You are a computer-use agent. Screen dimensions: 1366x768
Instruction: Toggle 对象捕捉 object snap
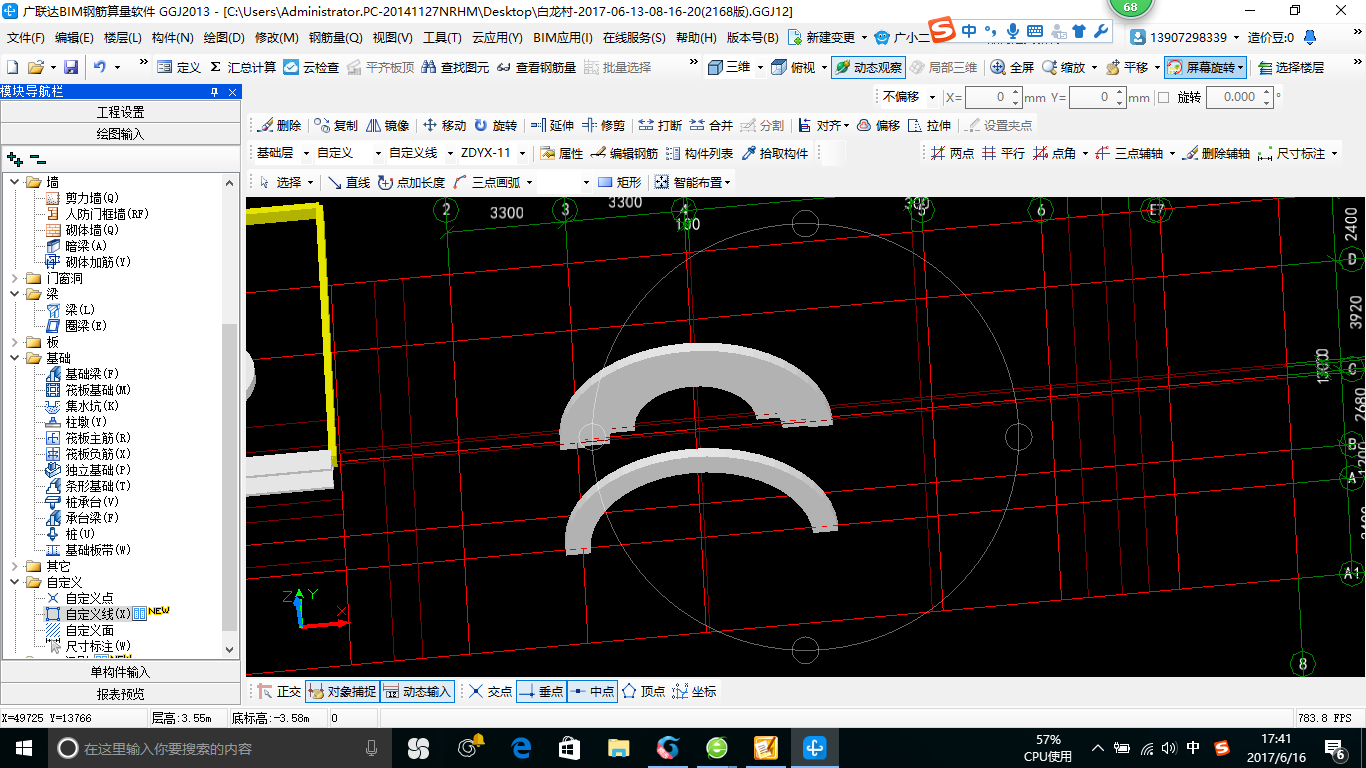(x=342, y=691)
